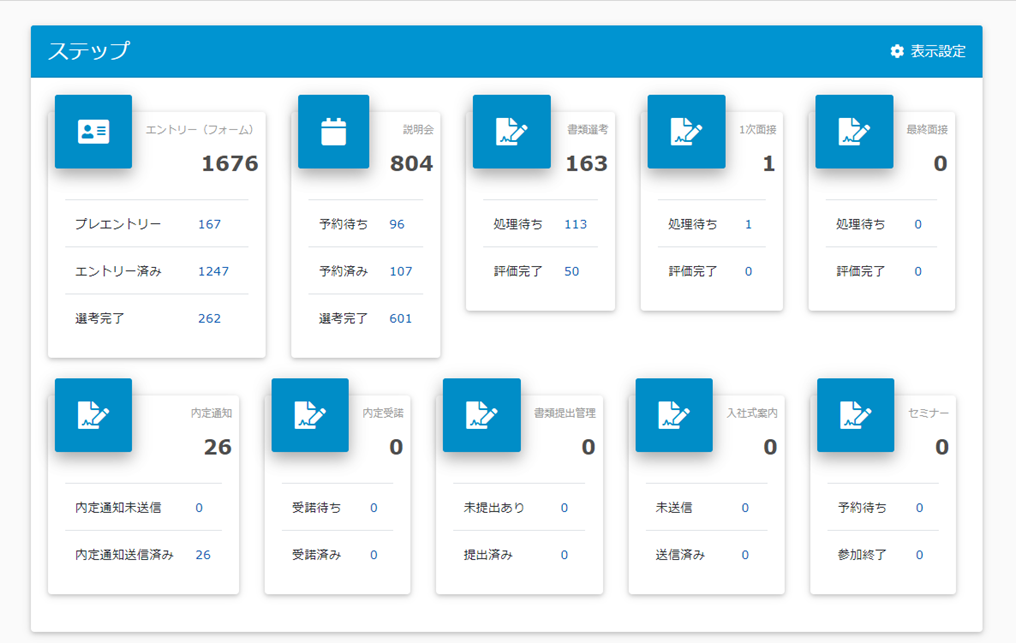Viewport: 1016px width, 643px height.
Task: Select the エントリー（フォーム） card icon
Action: point(93,132)
